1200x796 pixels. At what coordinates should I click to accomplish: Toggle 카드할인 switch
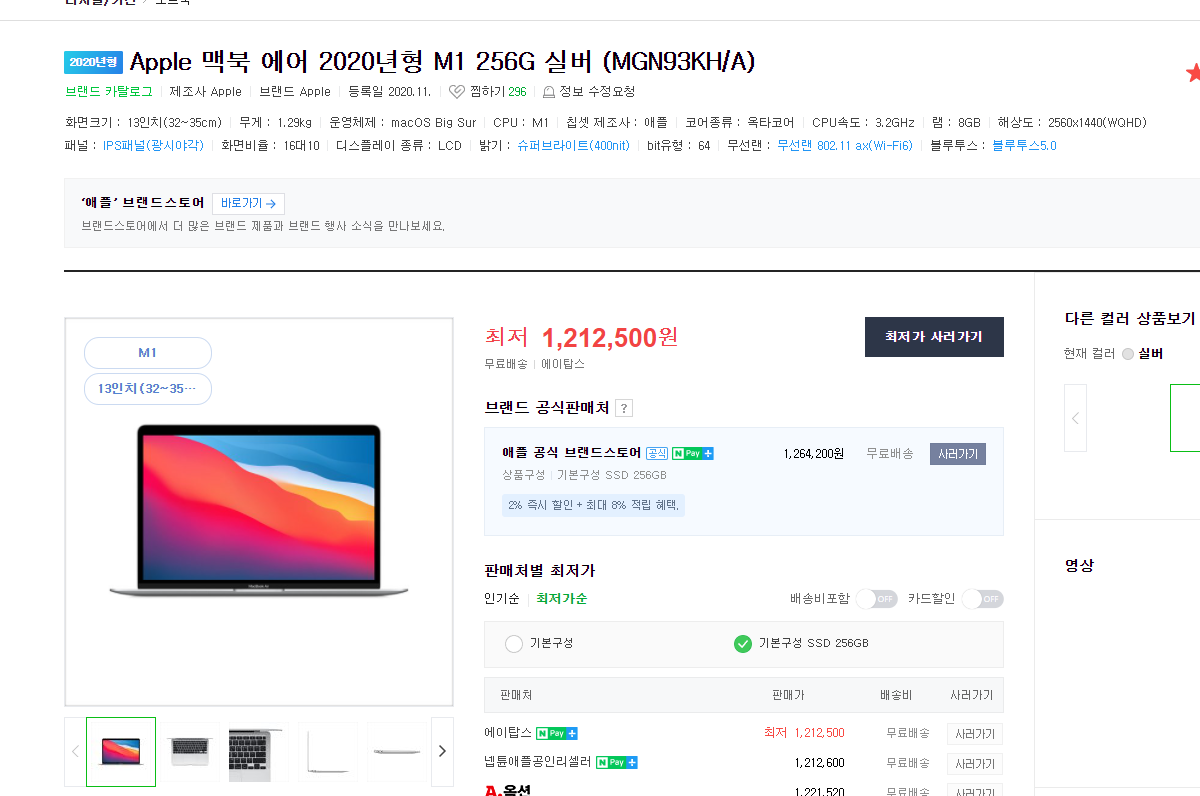pos(983,599)
